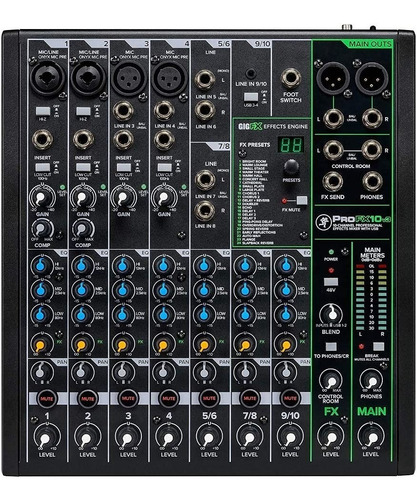Click channel 1 INSERT jack
Viewport: 417px width, 500px height.
click(42, 139)
